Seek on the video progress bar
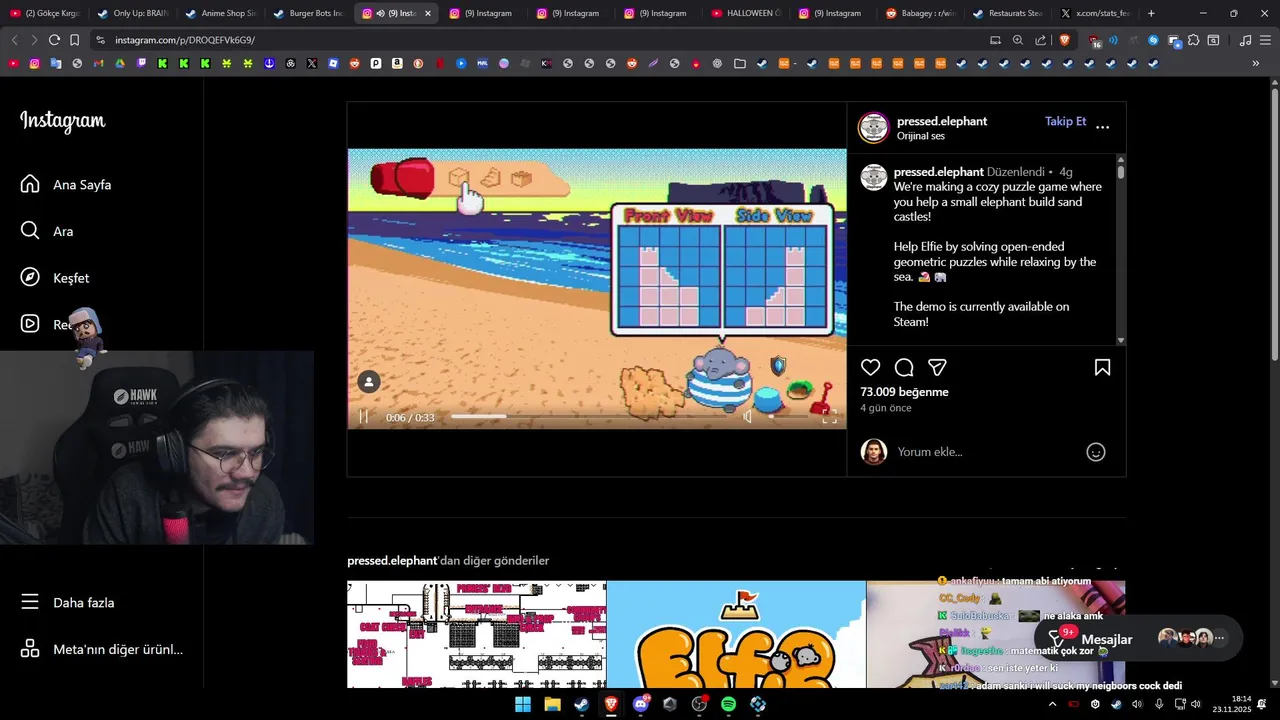Viewport: 1280px width, 720px height. click(588, 416)
